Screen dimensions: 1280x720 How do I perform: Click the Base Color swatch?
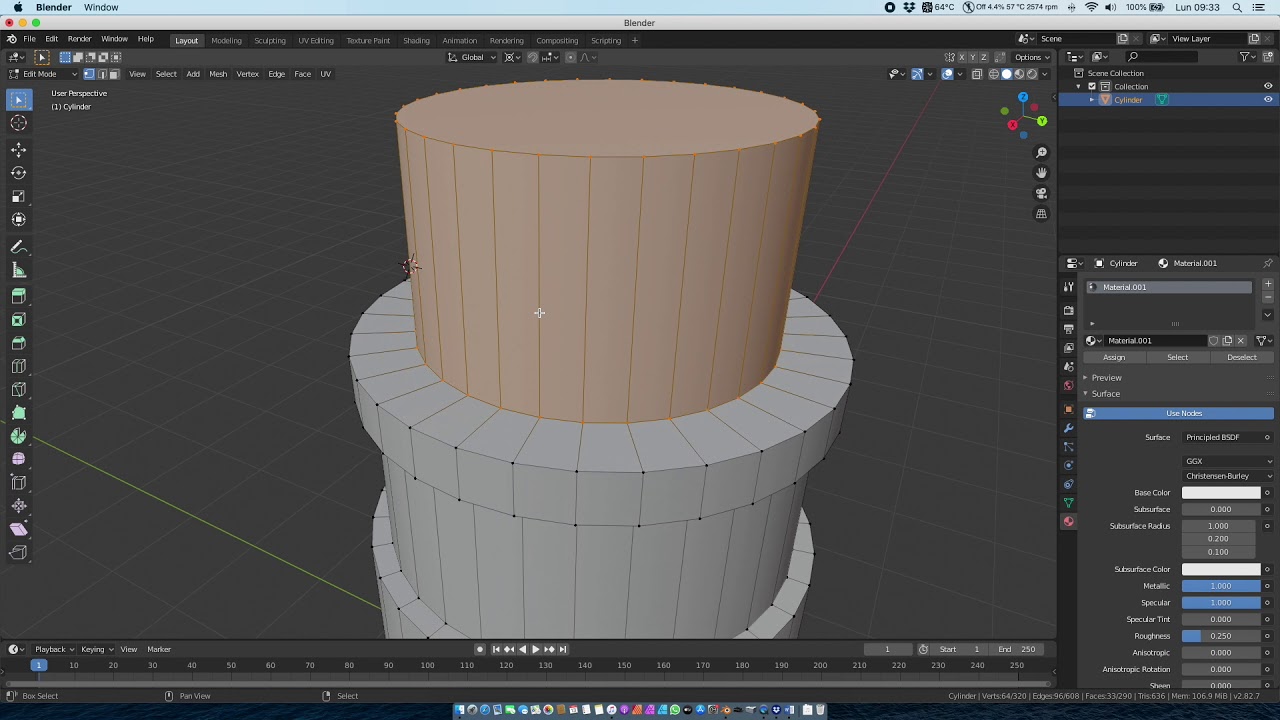pos(1221,493)
